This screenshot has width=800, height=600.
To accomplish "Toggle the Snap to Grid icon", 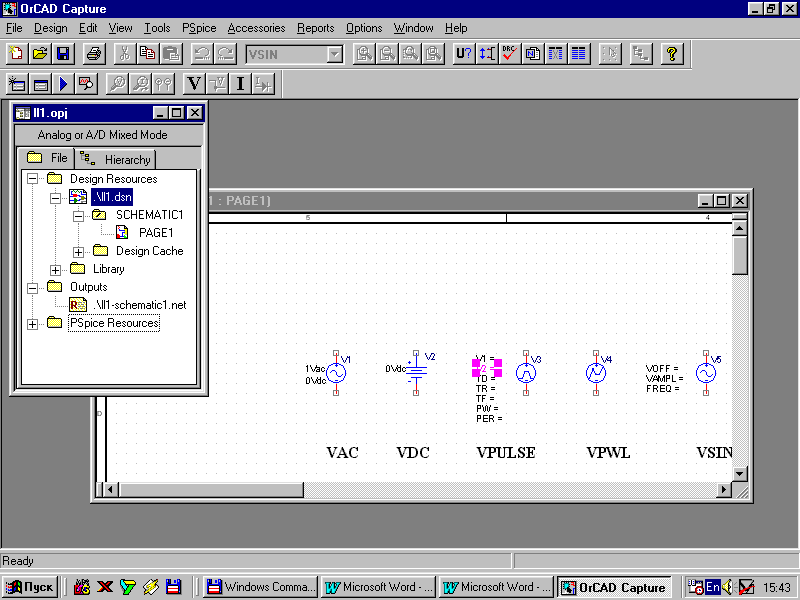I will pyautogui.click(x=610, y=54).
